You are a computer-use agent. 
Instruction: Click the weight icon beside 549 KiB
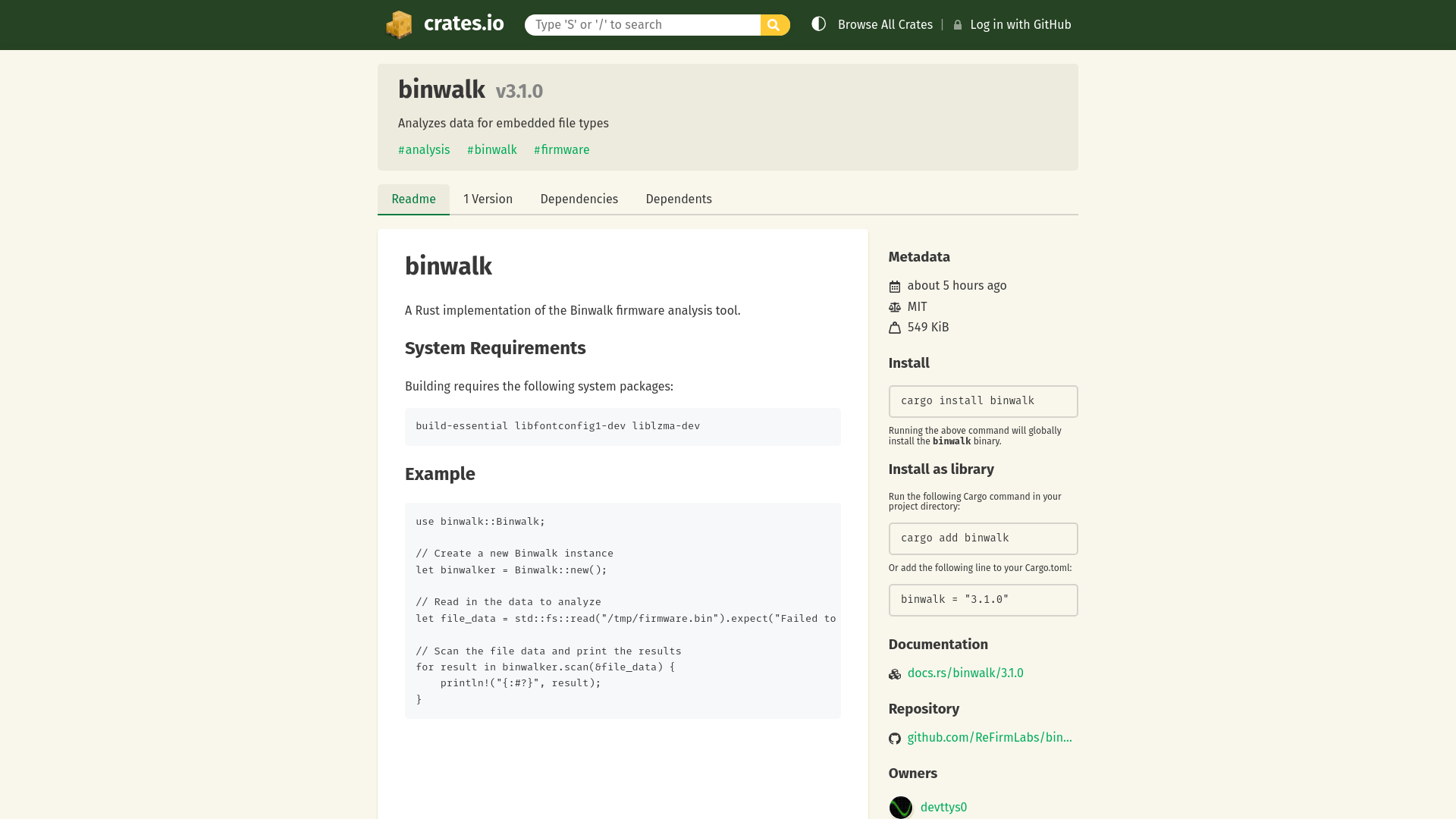pyautogui.click(x=895, y=328)
